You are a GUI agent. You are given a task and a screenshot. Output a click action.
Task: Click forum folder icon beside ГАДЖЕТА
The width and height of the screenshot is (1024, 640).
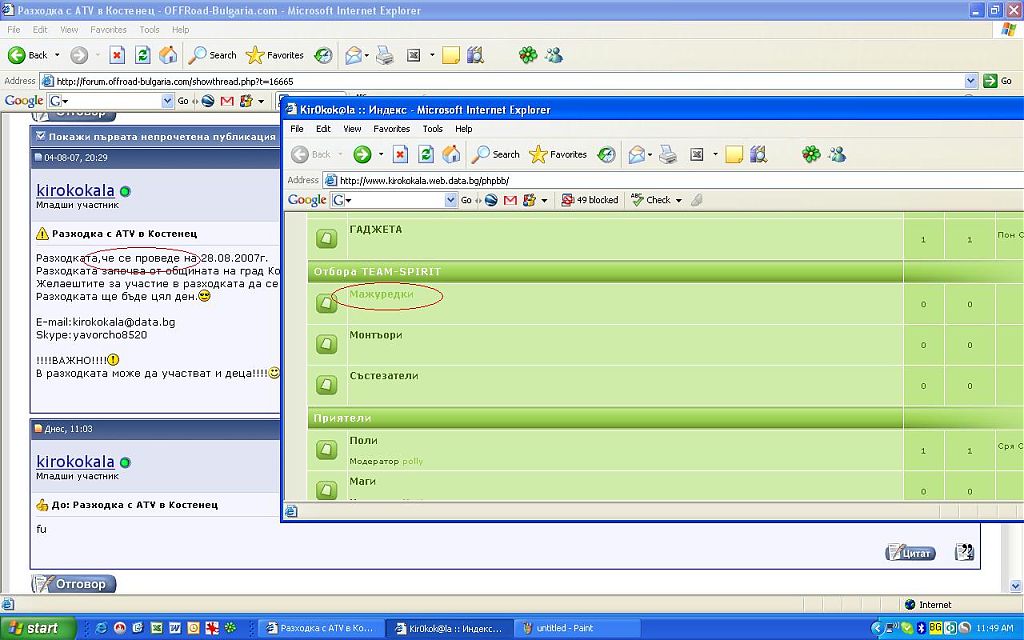tap(326, 238)
